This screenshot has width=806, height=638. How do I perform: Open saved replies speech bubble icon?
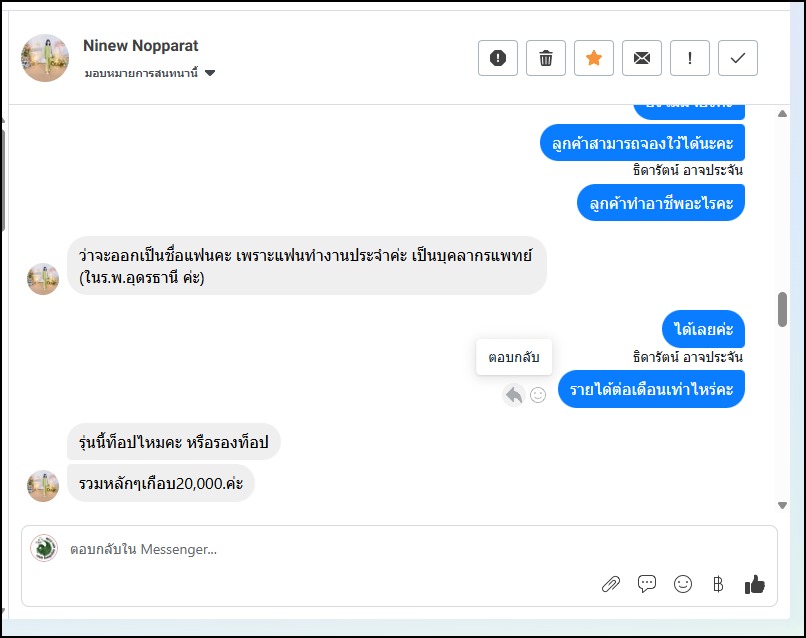tap(647, 585)
